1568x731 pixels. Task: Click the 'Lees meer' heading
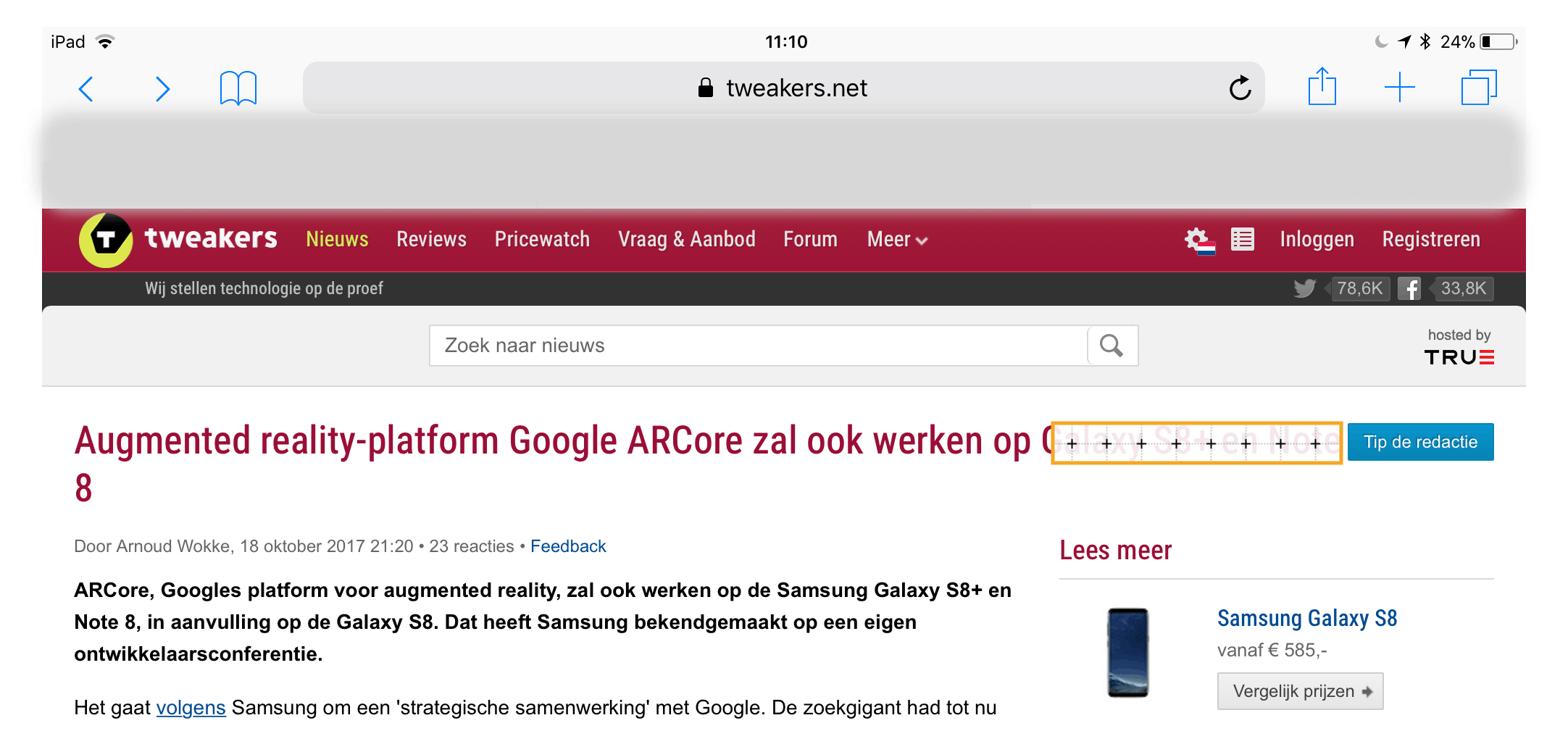point(1115,550)
